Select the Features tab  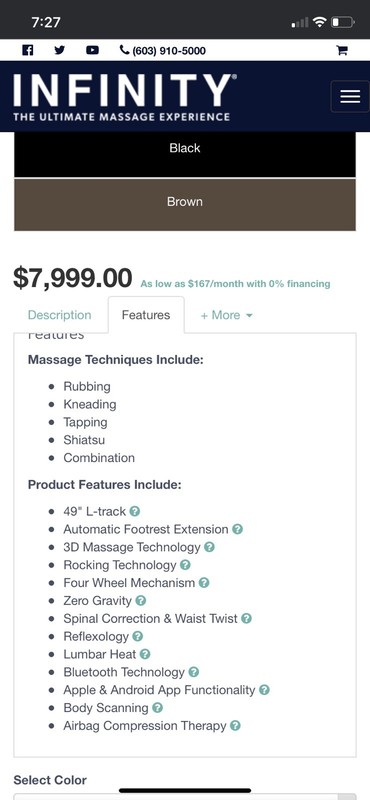146,315
